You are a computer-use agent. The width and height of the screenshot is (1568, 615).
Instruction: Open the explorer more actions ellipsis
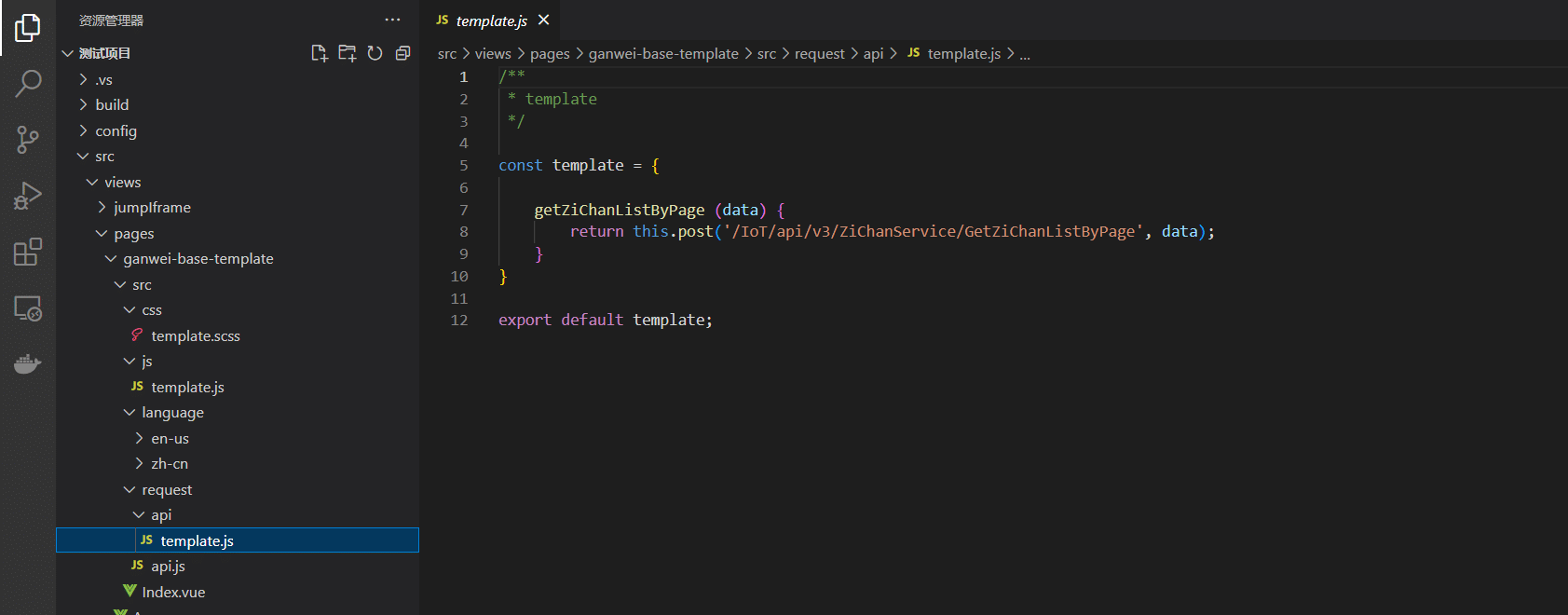point(392,20)
